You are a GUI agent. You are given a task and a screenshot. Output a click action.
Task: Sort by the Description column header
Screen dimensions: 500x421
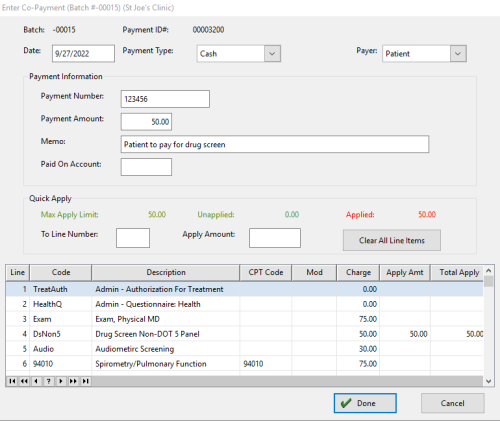166,272
